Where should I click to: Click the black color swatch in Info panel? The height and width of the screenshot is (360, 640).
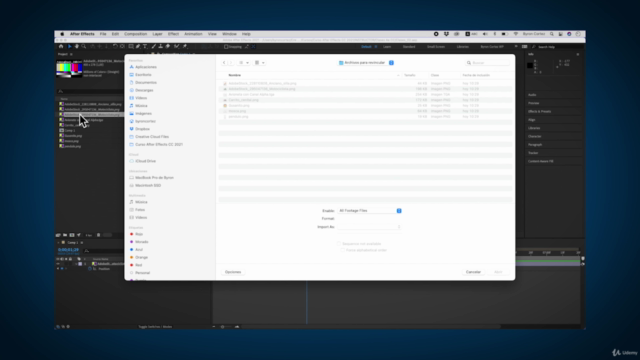530,65
